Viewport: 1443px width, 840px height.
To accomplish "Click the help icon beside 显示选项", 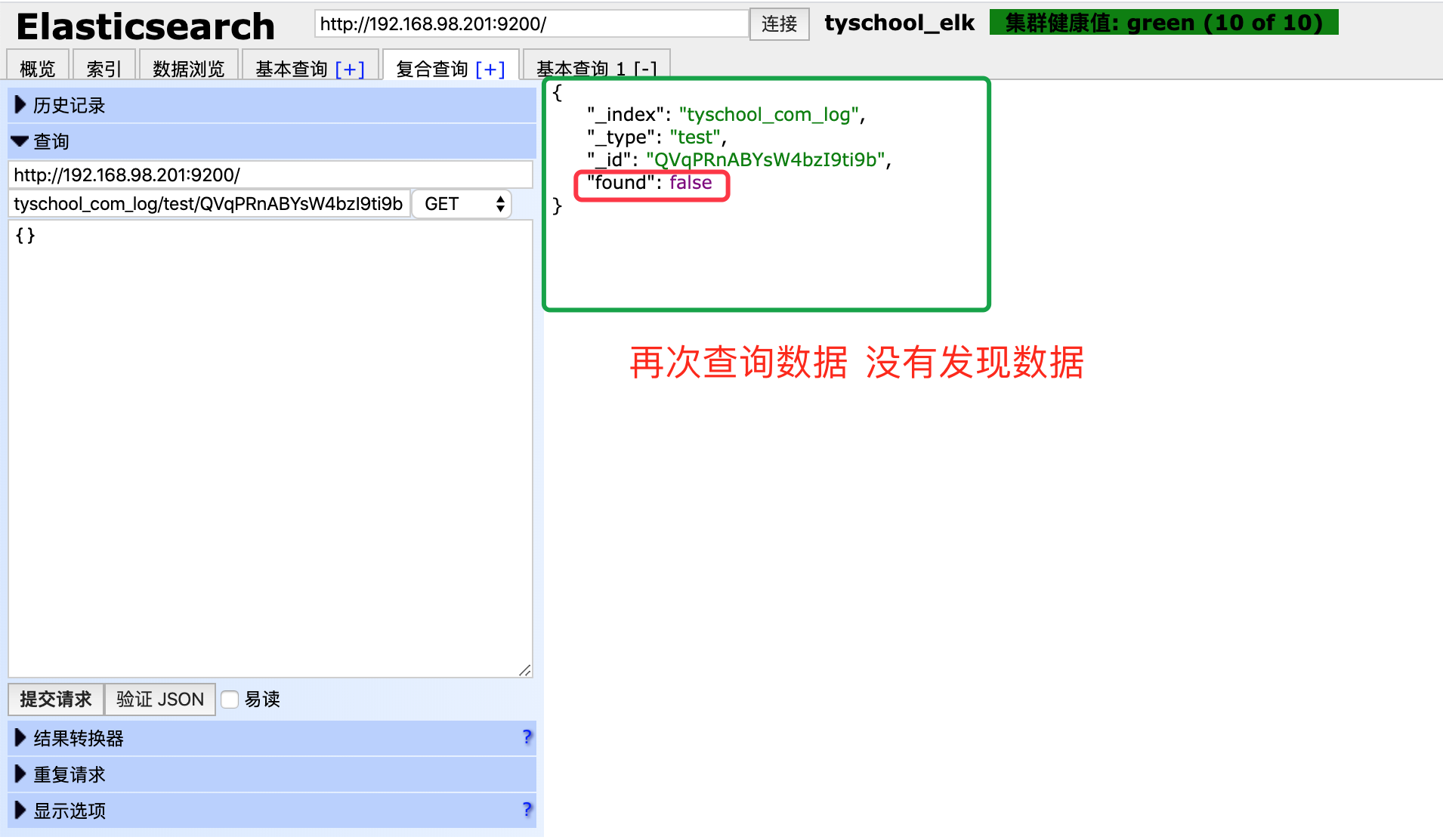I will click(x=527, y=810).
